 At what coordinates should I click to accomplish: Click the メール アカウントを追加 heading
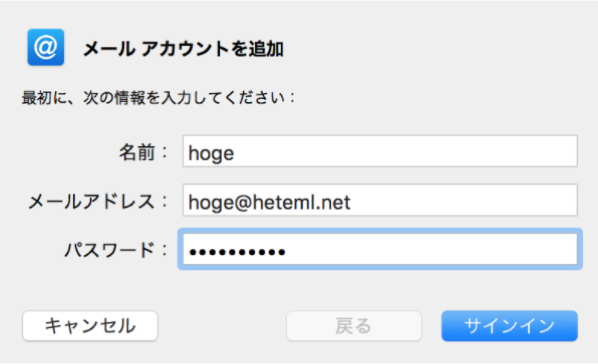183,49
